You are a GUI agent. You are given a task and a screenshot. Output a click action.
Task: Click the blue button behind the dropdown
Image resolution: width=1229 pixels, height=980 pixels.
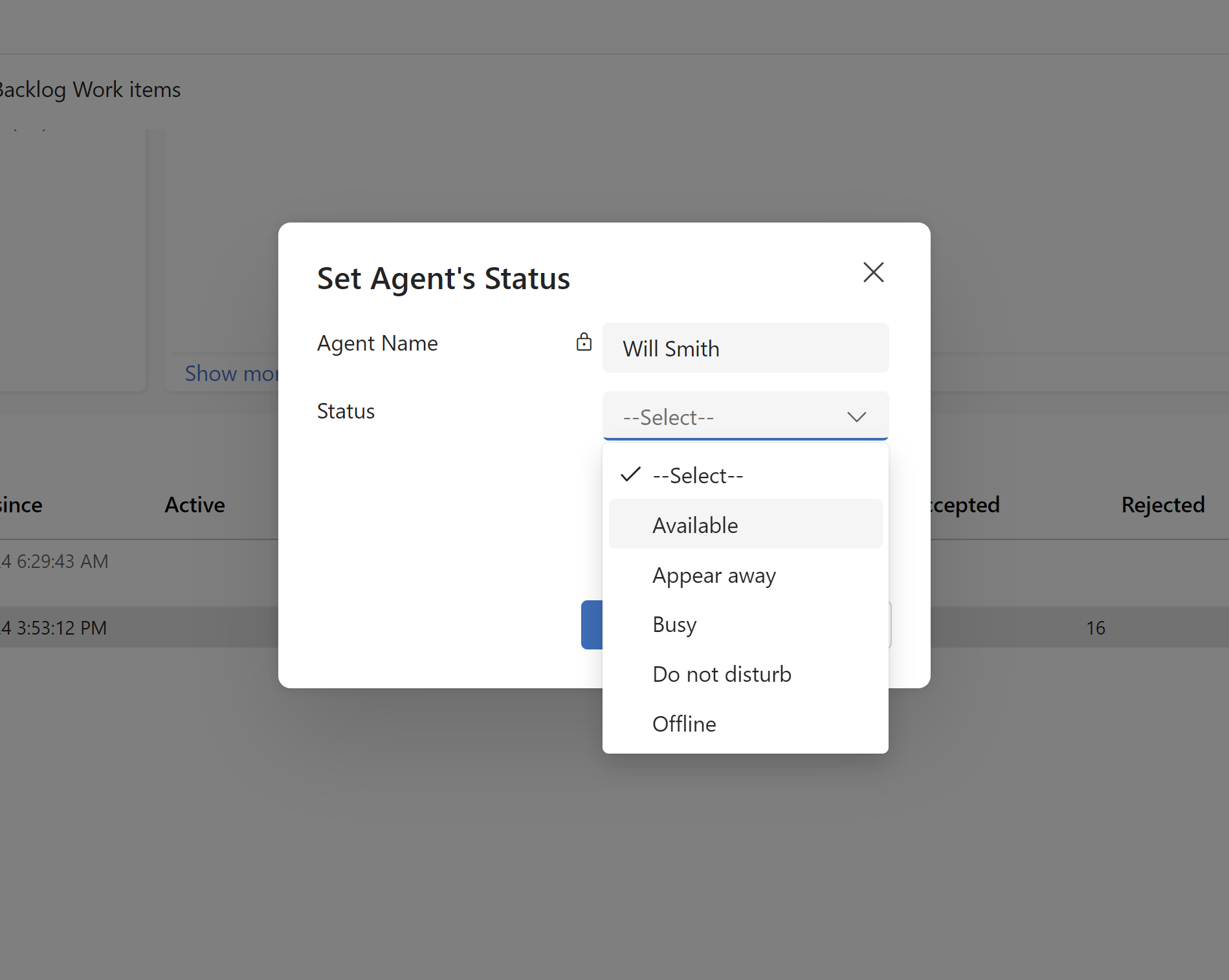coord(592,625)
